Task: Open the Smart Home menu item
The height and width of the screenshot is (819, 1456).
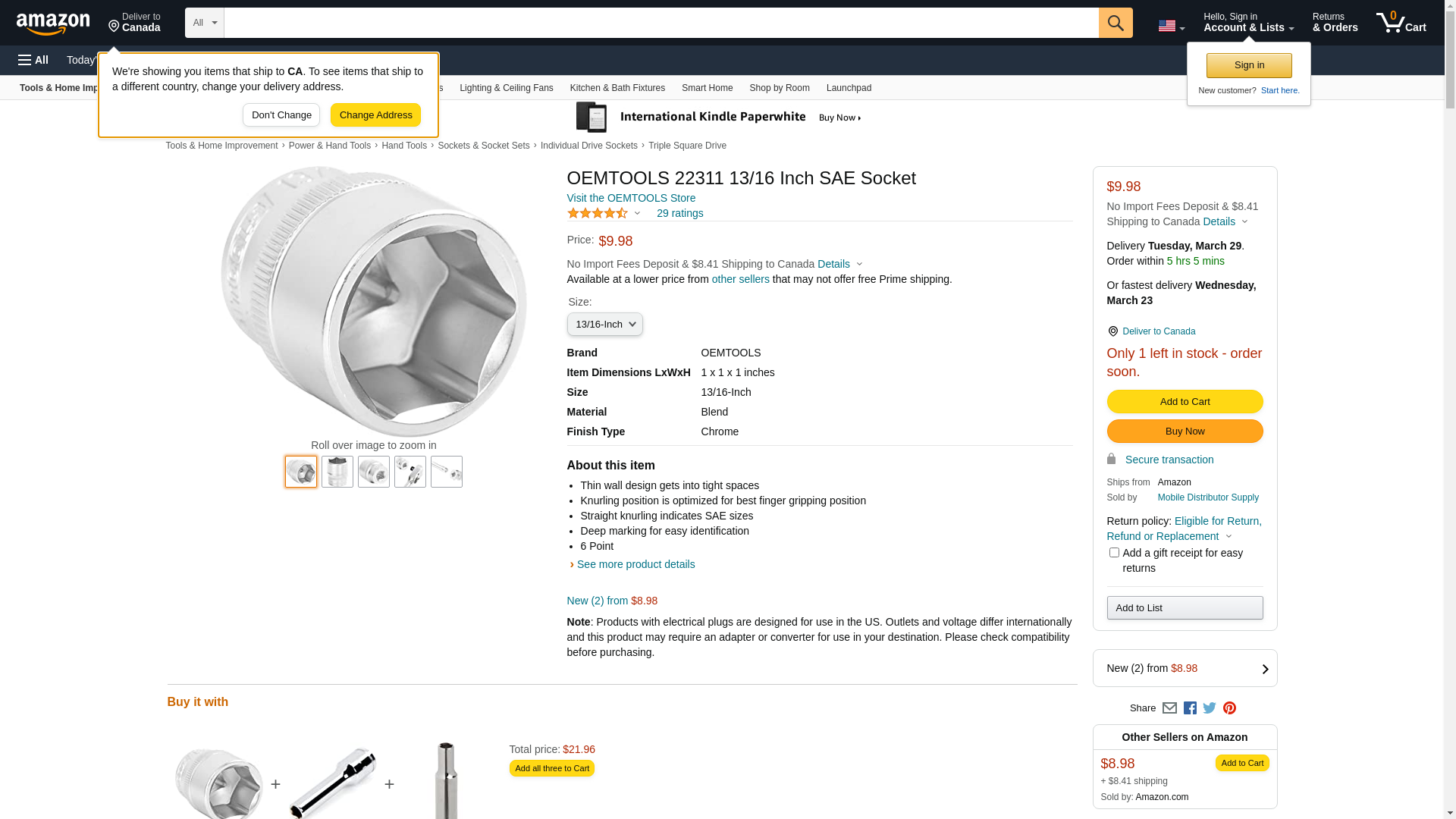Action: coord(707,88)
